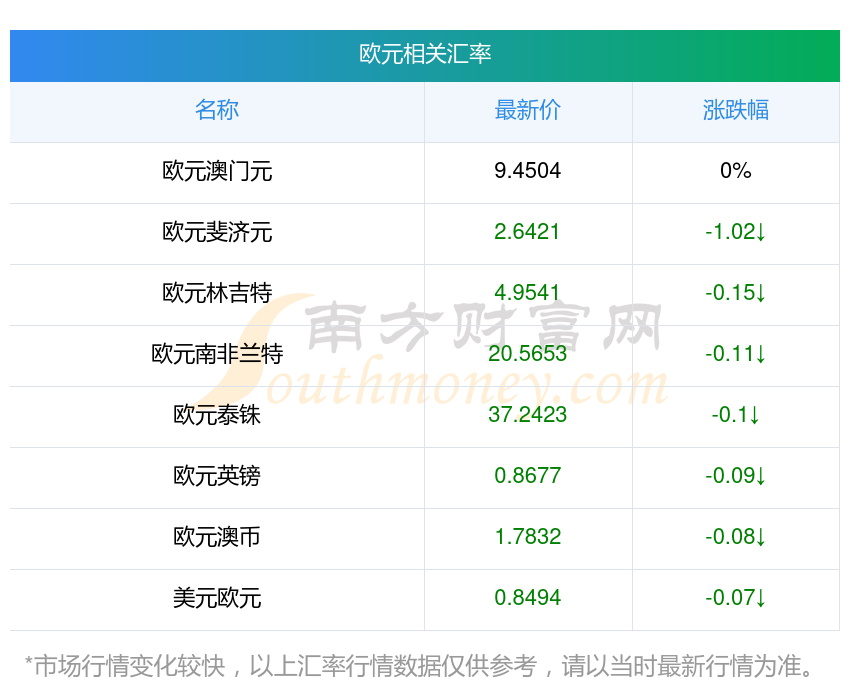Click the -0.1↓ change value
The height and width of the screenshot is (698, 850).
736,415
